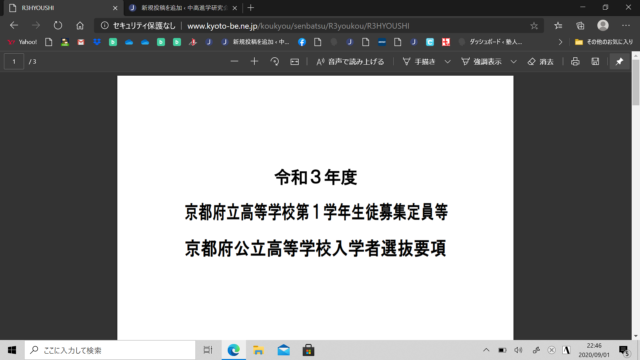The height and width of the screenshot is (360, 640).
Task: Open the Dropbox bookmark icon
Action: tap(97, 42)
